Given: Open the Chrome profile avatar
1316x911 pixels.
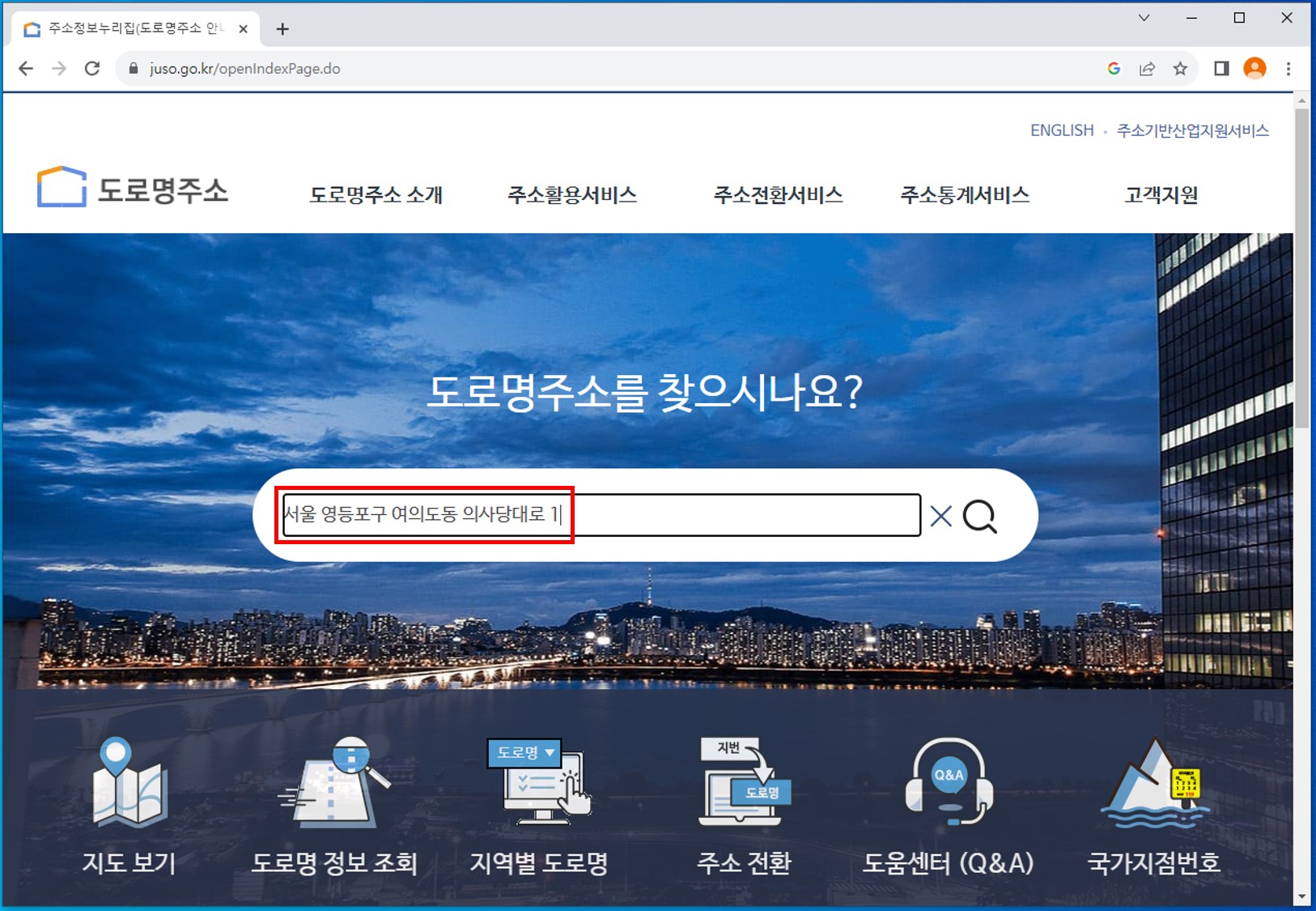Looking at the screenshot, I should coord(1254,69).
